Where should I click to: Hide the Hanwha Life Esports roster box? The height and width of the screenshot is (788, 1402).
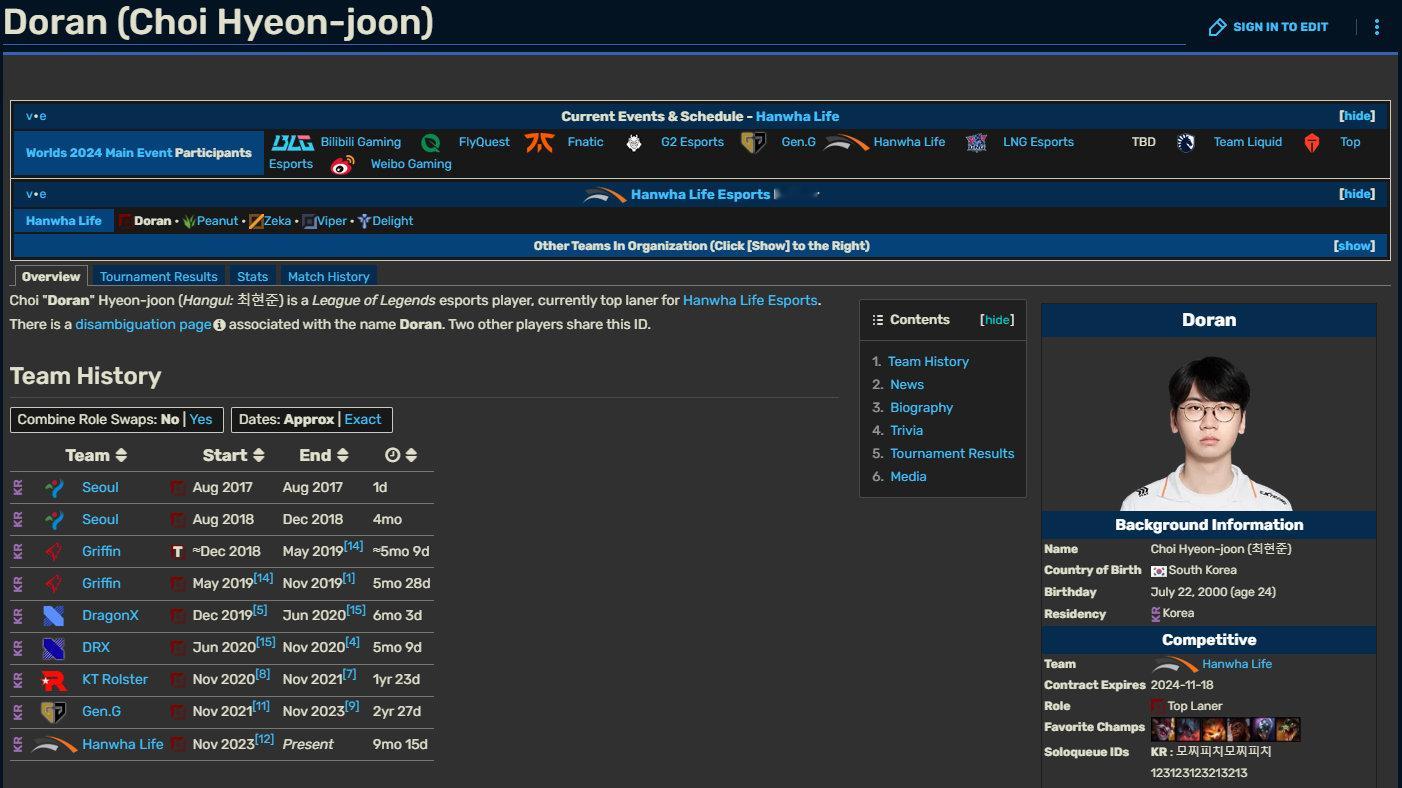[x=1357, y=194]
